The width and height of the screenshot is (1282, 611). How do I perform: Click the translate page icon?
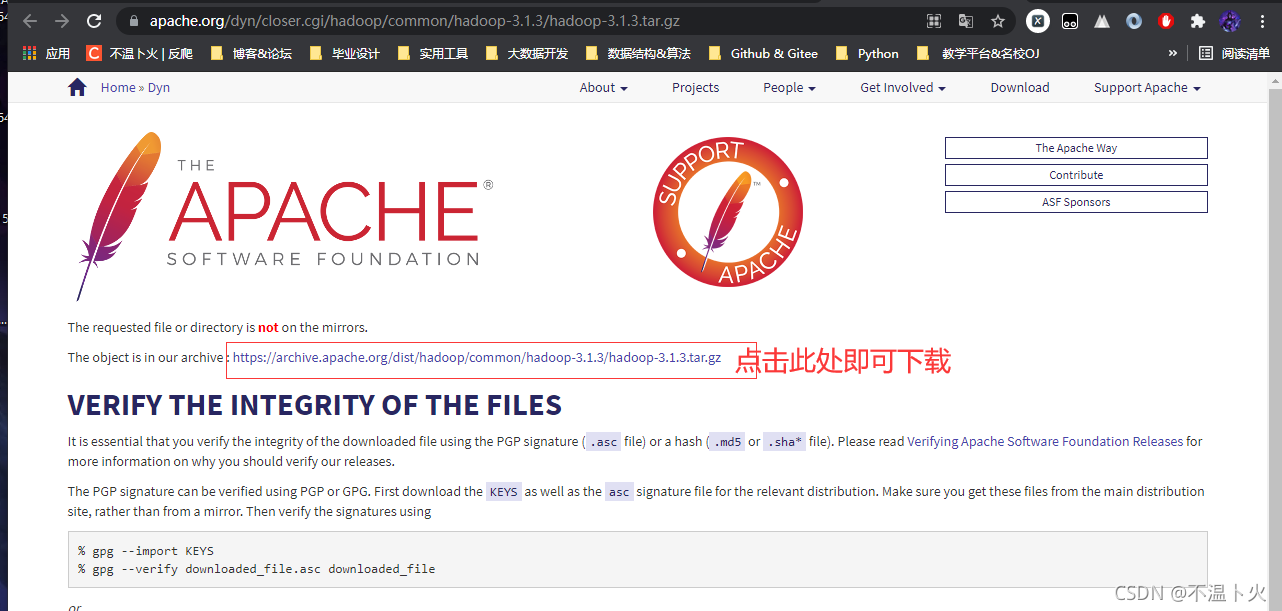tap(965, 21)
